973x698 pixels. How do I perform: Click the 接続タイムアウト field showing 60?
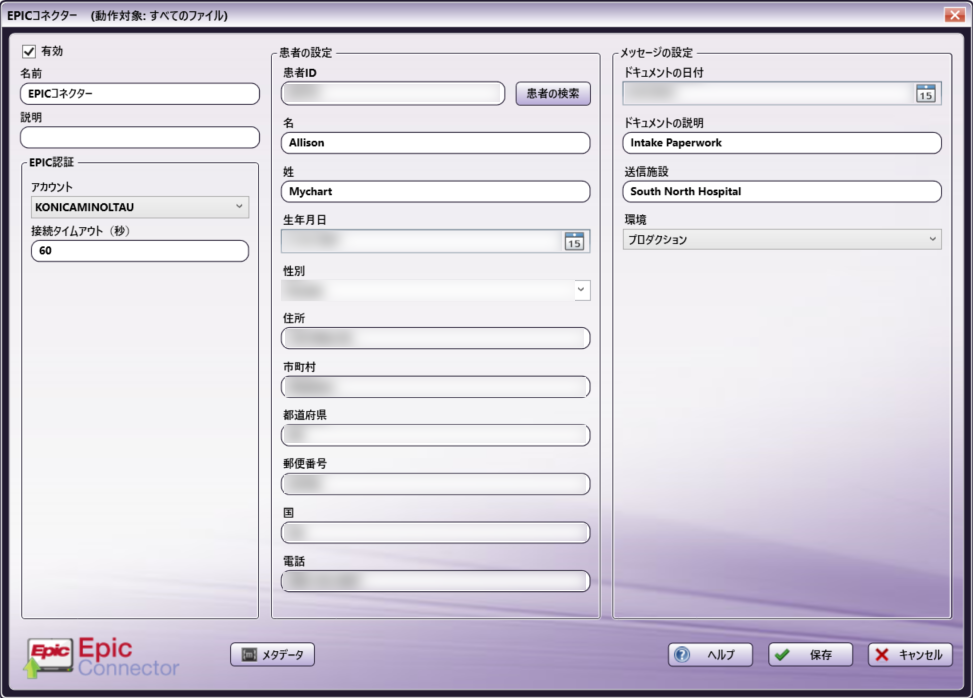140,251
